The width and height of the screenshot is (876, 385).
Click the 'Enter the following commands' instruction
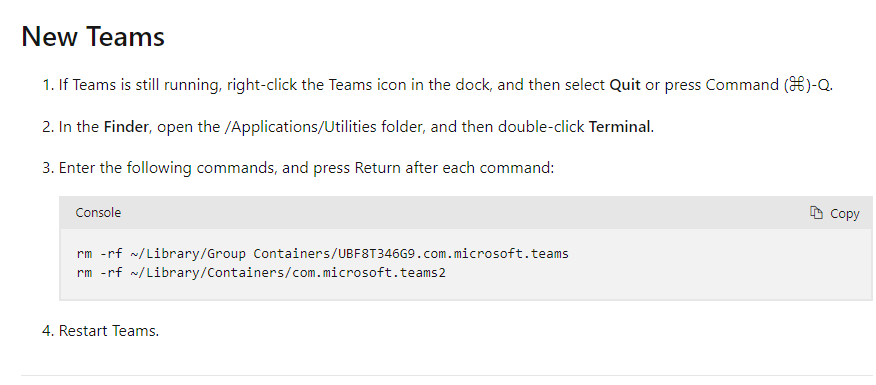(x=167, y=168)
